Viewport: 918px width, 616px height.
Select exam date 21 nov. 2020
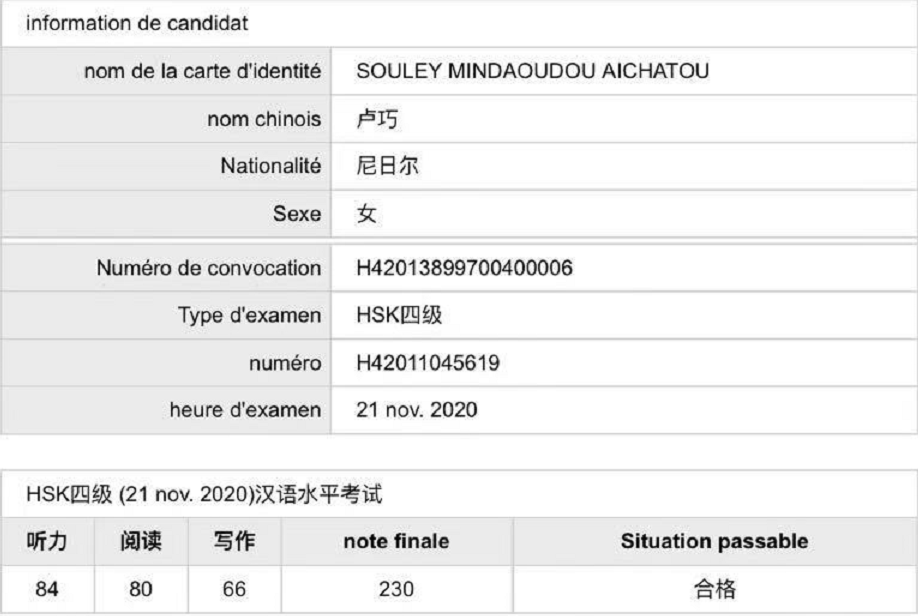417,409
